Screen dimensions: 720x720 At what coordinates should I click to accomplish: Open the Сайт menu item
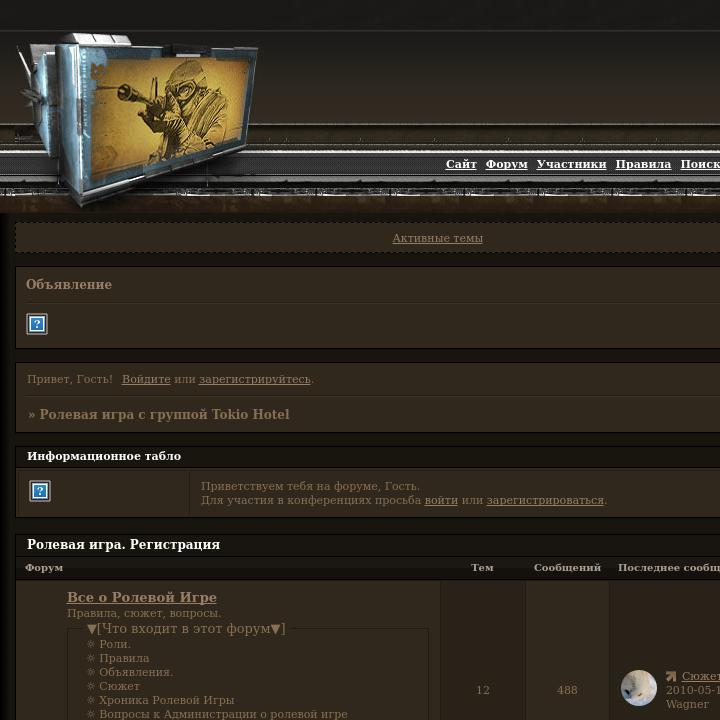point(461,164)
